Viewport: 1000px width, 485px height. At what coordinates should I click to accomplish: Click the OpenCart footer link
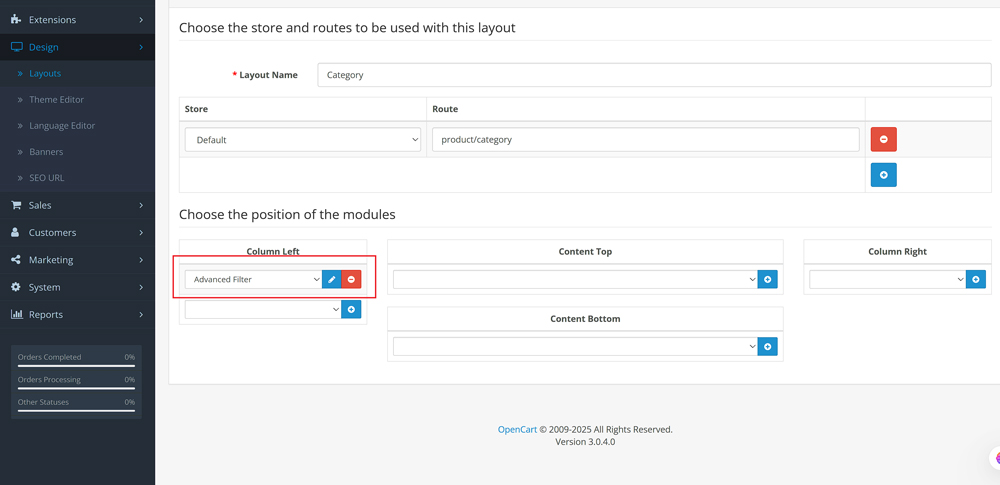517,430
